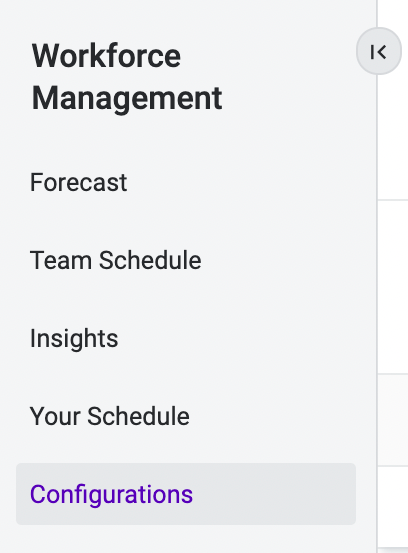Navigate to the Forecast view
The height and width of the screenshot is (553, 408).
79,183
